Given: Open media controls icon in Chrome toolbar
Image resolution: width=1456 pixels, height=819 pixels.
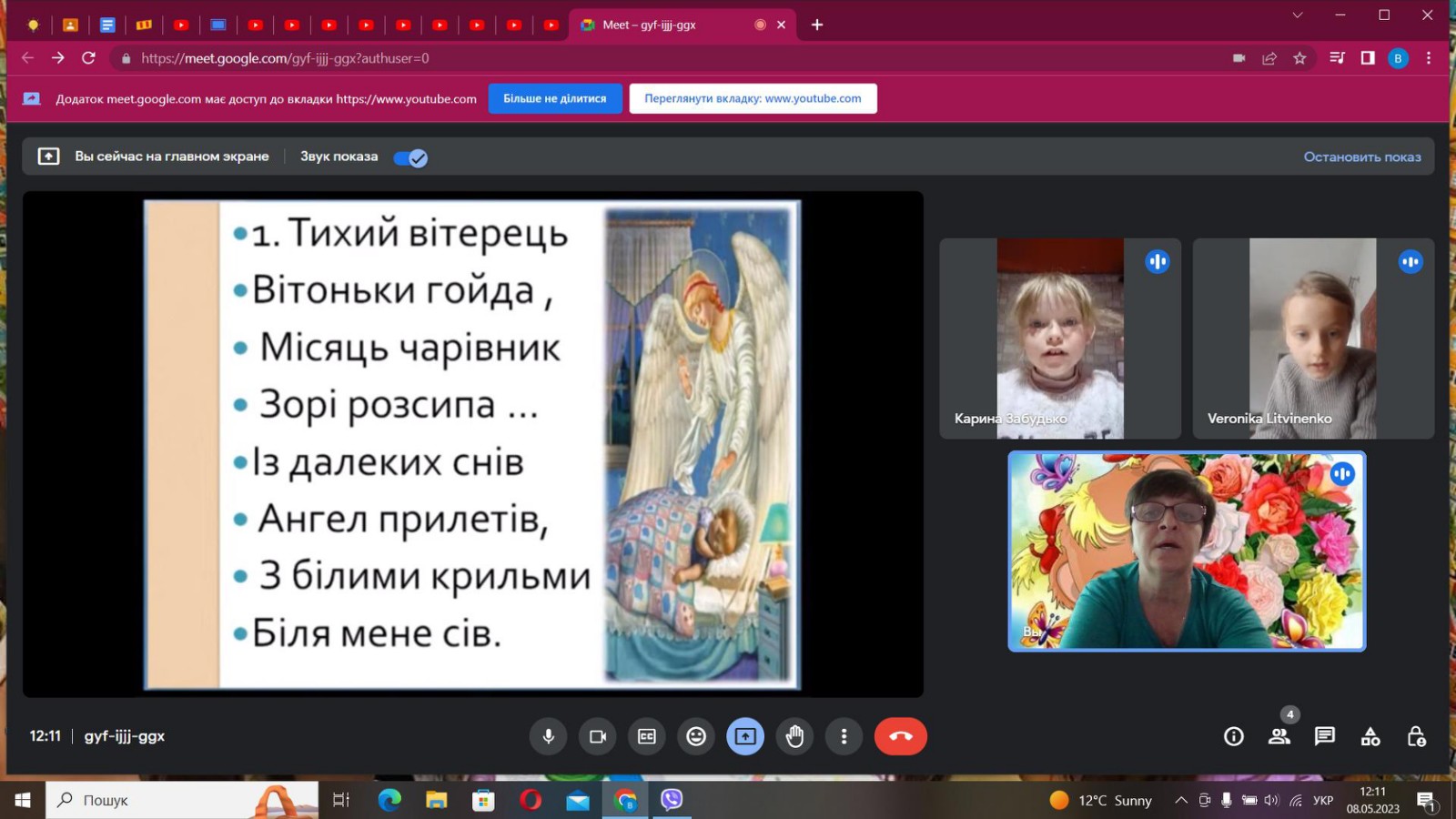Looking at the screenshot, I should click(x=1337, y=58).
